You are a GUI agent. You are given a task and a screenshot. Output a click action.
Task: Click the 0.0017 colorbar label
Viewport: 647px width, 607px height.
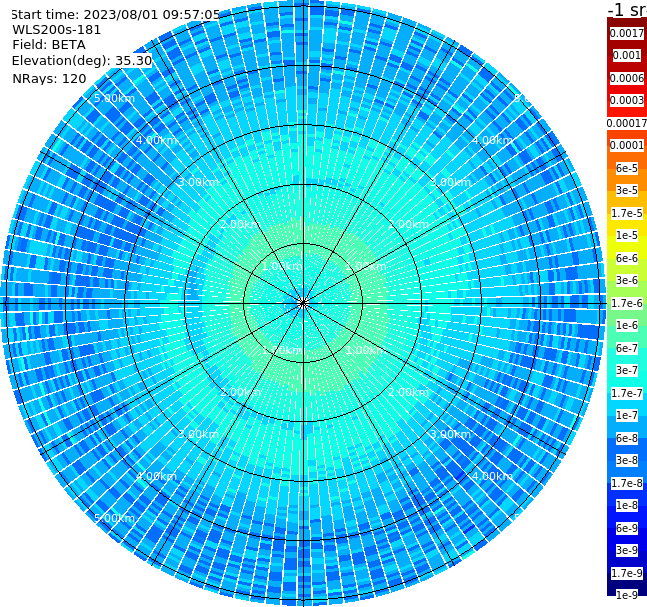click(627, 33)
